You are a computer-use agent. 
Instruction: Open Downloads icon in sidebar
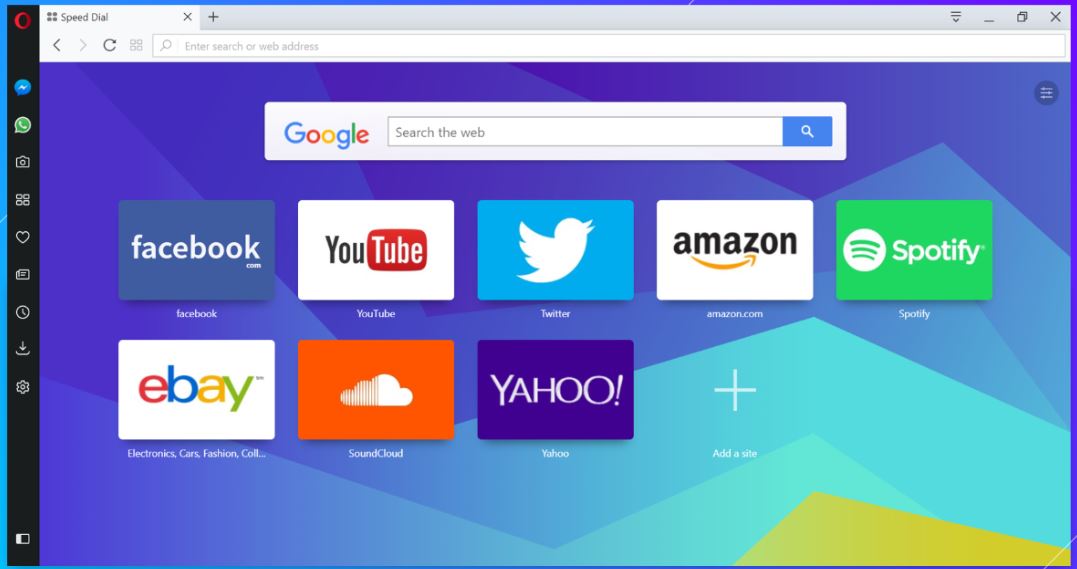pos(23,349)
